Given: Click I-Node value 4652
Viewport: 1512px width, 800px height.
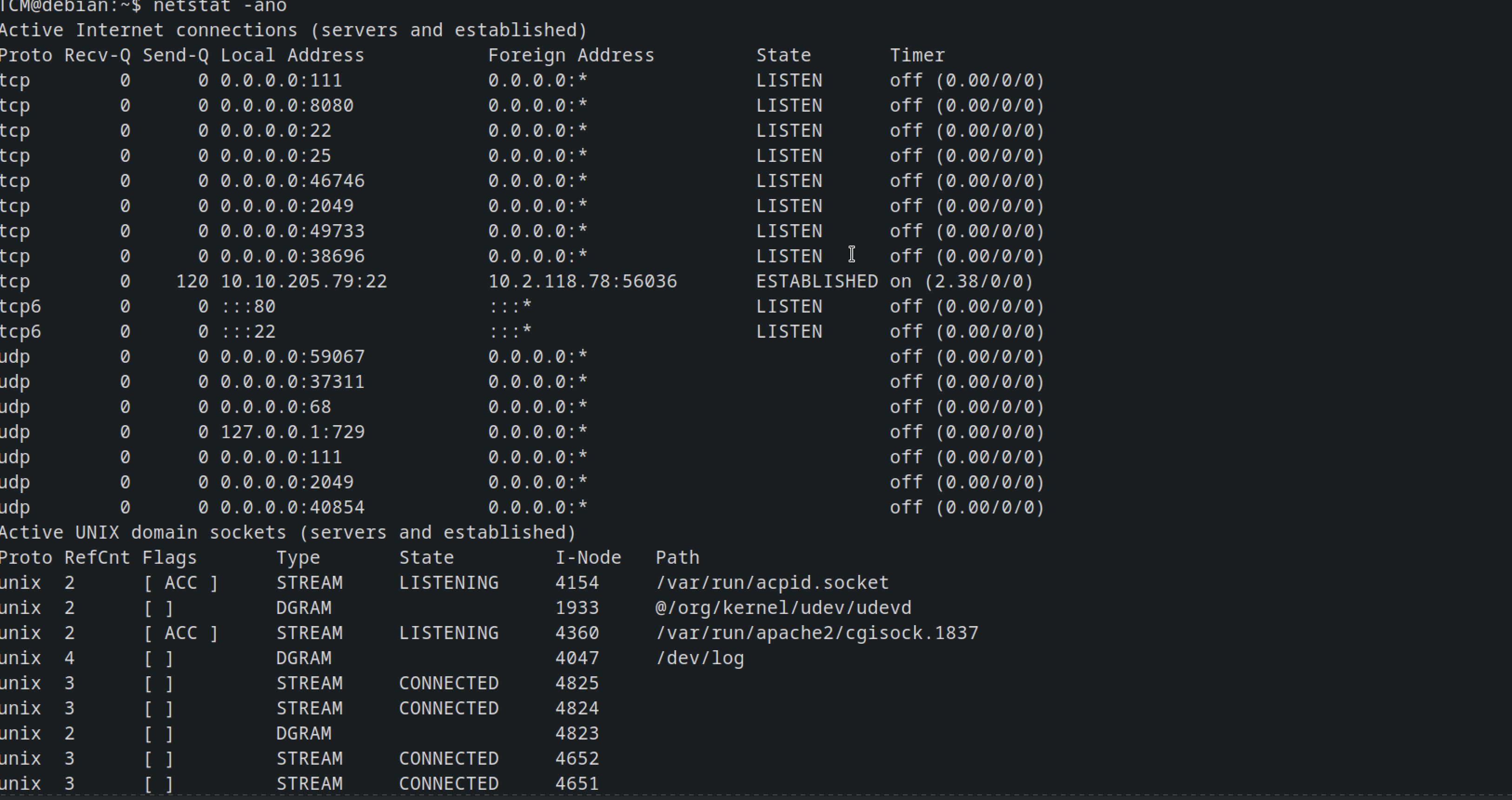Looking at the screenshot, I should (577, 759).
